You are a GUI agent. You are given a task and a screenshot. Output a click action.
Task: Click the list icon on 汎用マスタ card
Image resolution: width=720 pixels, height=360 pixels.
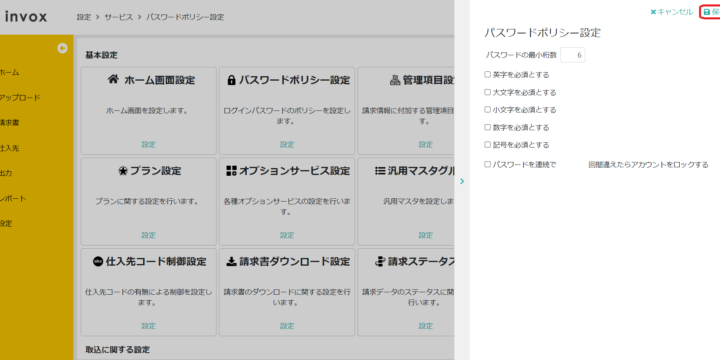point(380,171)
